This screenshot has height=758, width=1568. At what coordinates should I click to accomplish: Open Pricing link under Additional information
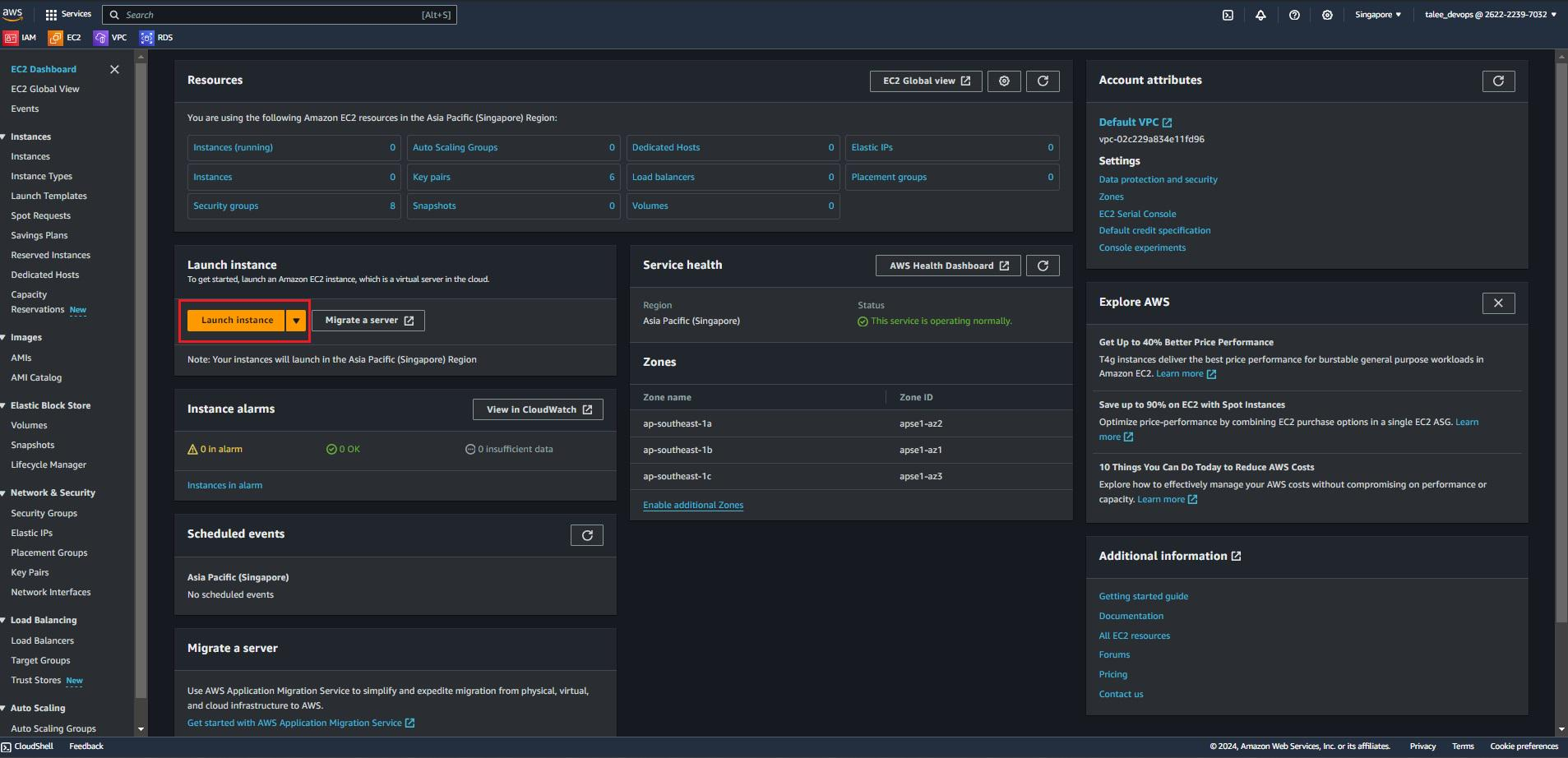click(1112, 675)
